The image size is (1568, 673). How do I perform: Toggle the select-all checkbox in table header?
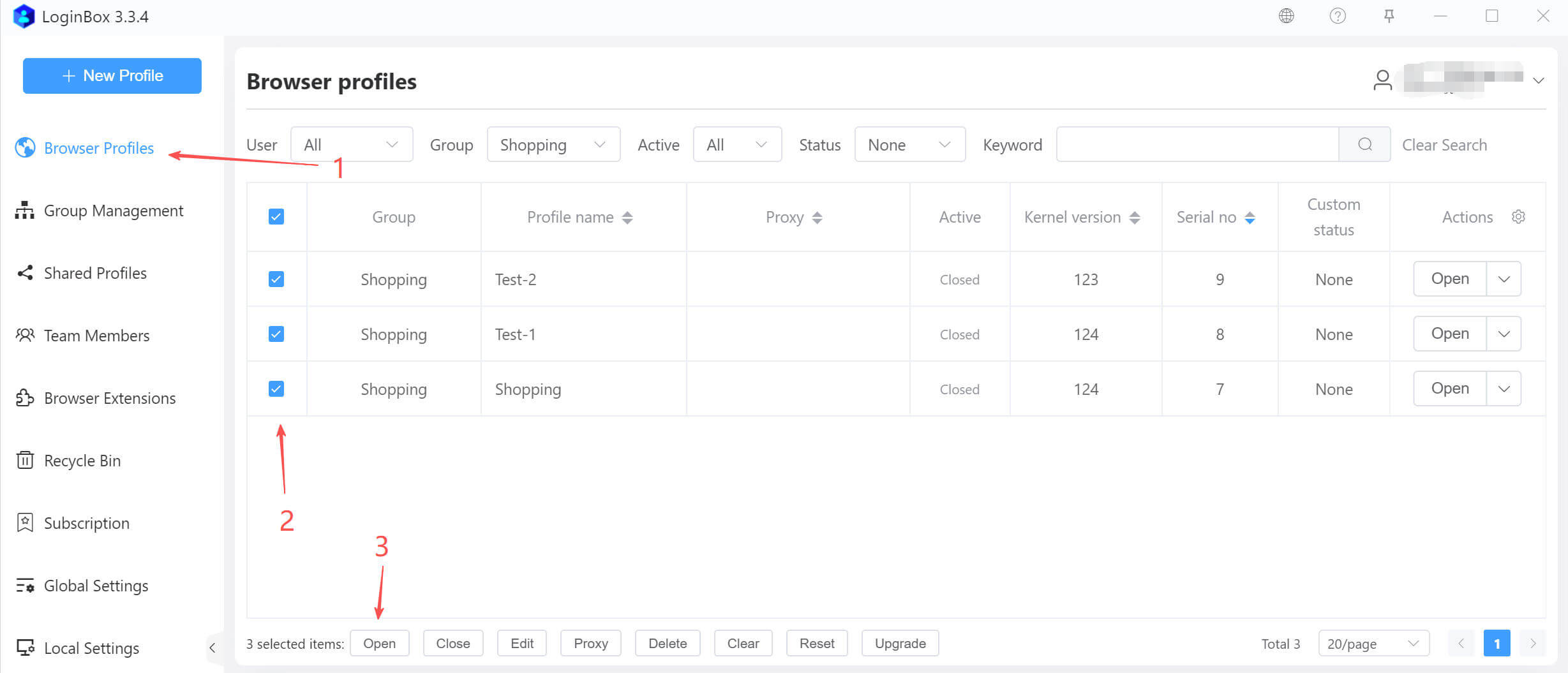[276, 217]
